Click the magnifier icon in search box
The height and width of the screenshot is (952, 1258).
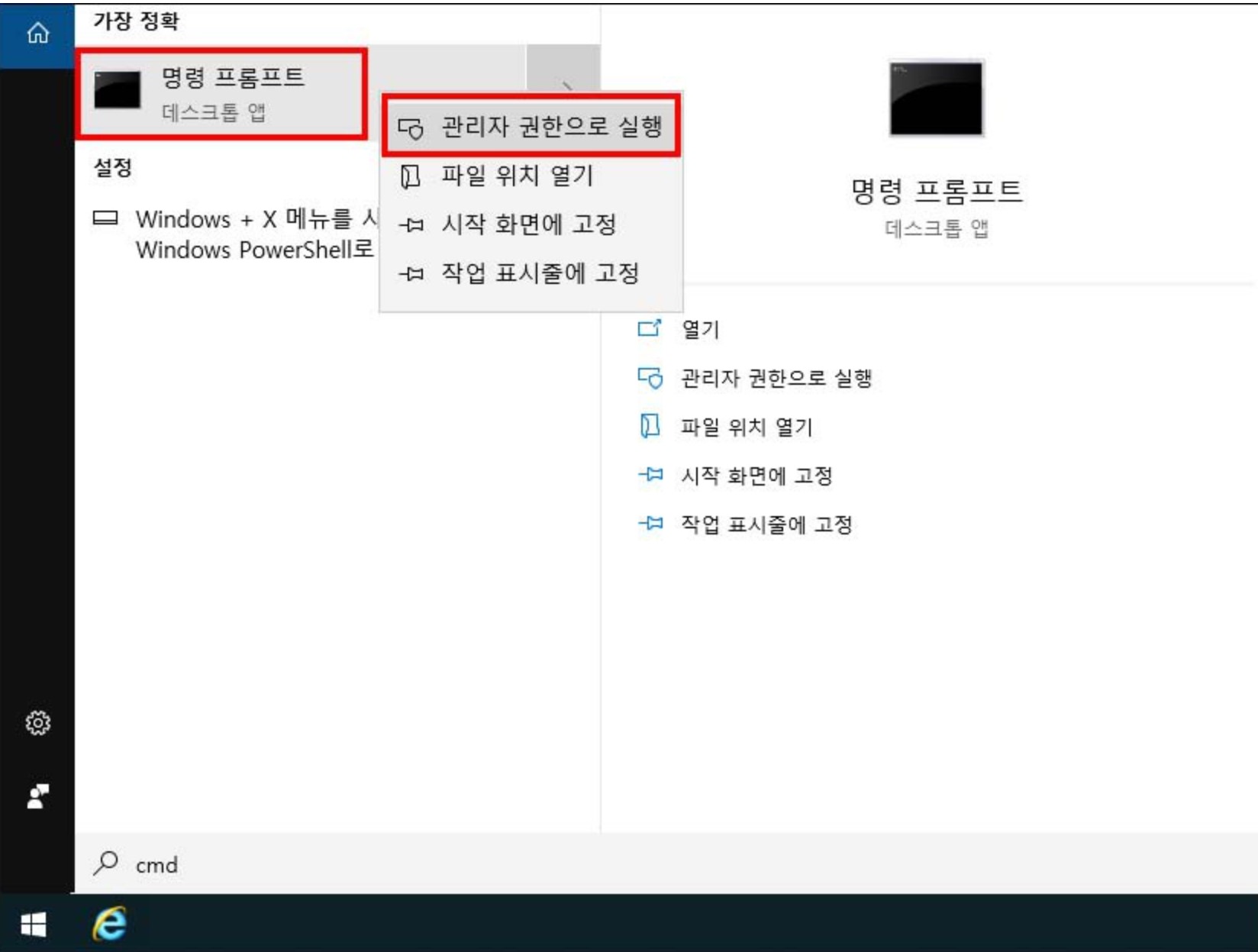[x=105, y=863]
